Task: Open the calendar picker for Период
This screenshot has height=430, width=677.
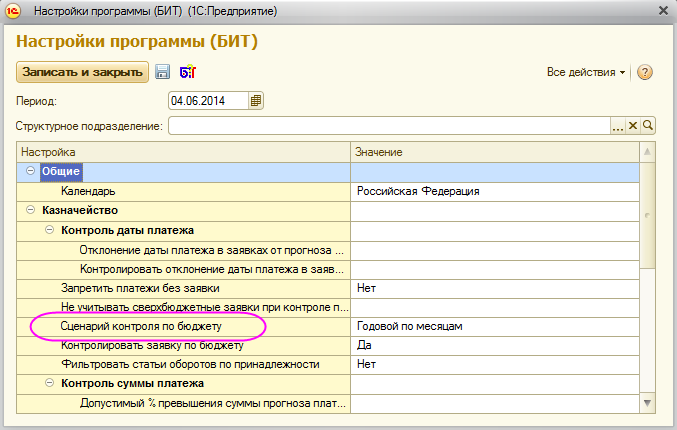Action: [256, 101]
